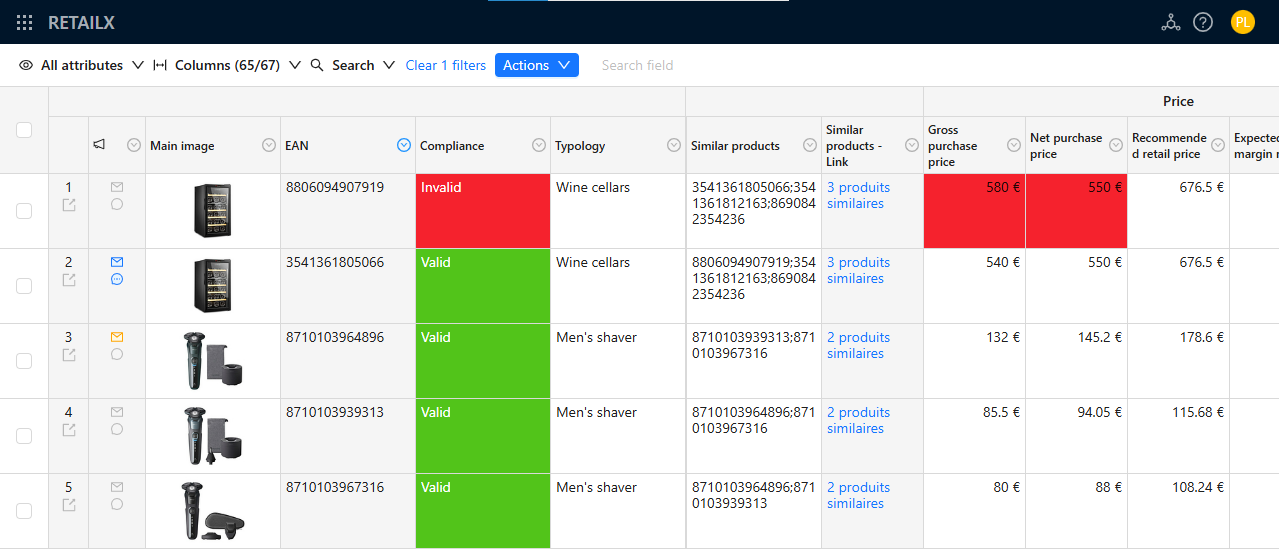Click the yellow mail icon on row 3
The image size is (1279, 551).
click(117, 337)
